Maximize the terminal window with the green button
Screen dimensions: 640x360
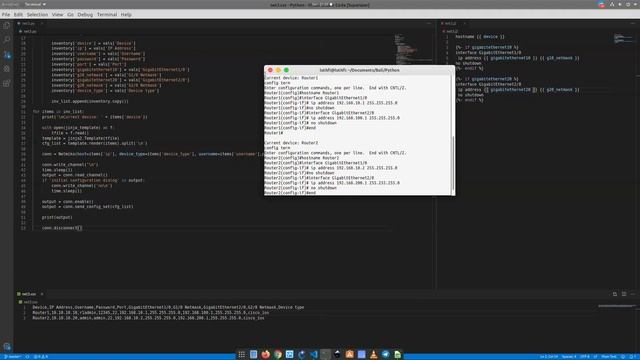click(x=287, y=70)
